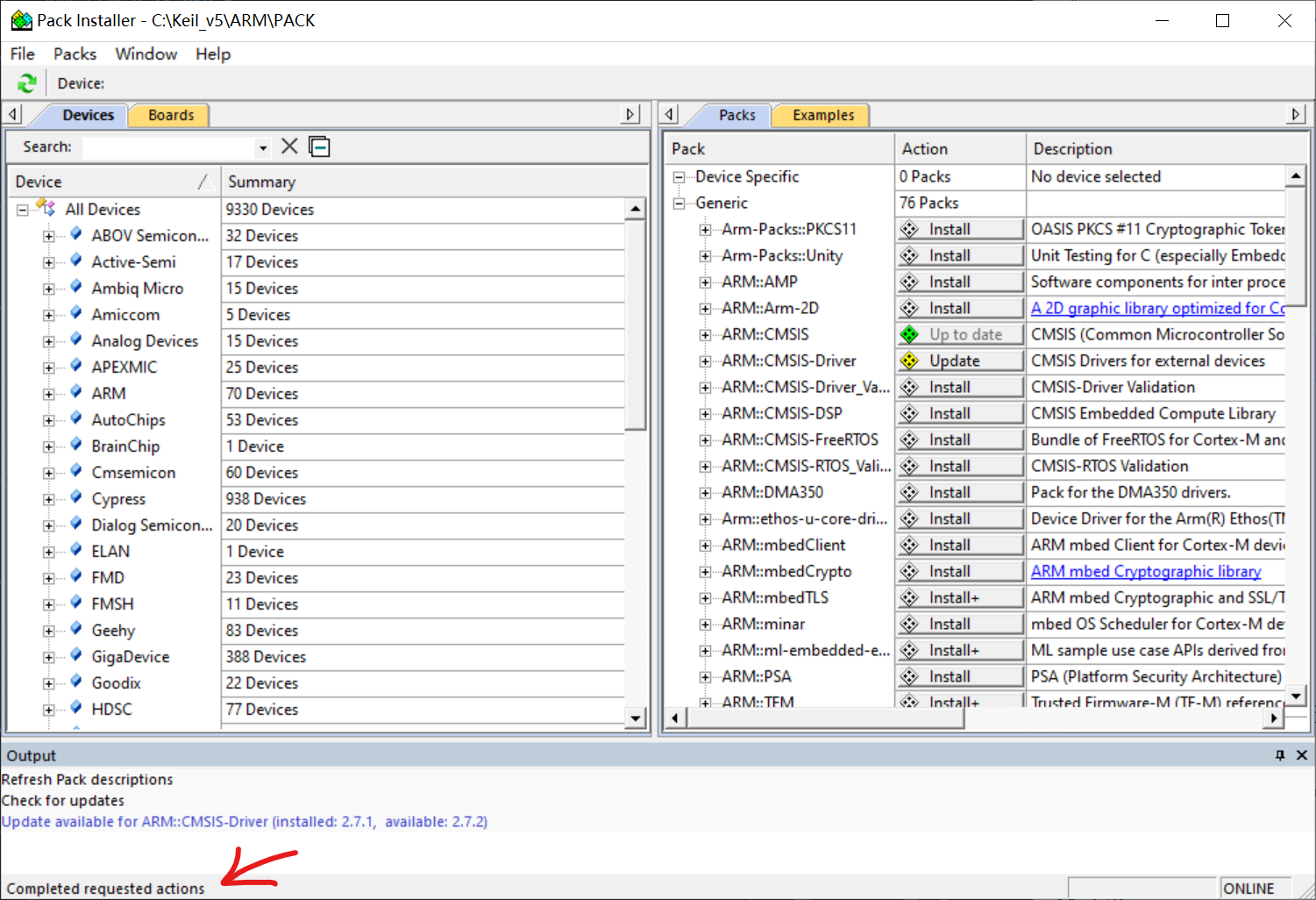Click the Cypress device vendor icon
This screenshot has width=1316, height=900.
76,498
